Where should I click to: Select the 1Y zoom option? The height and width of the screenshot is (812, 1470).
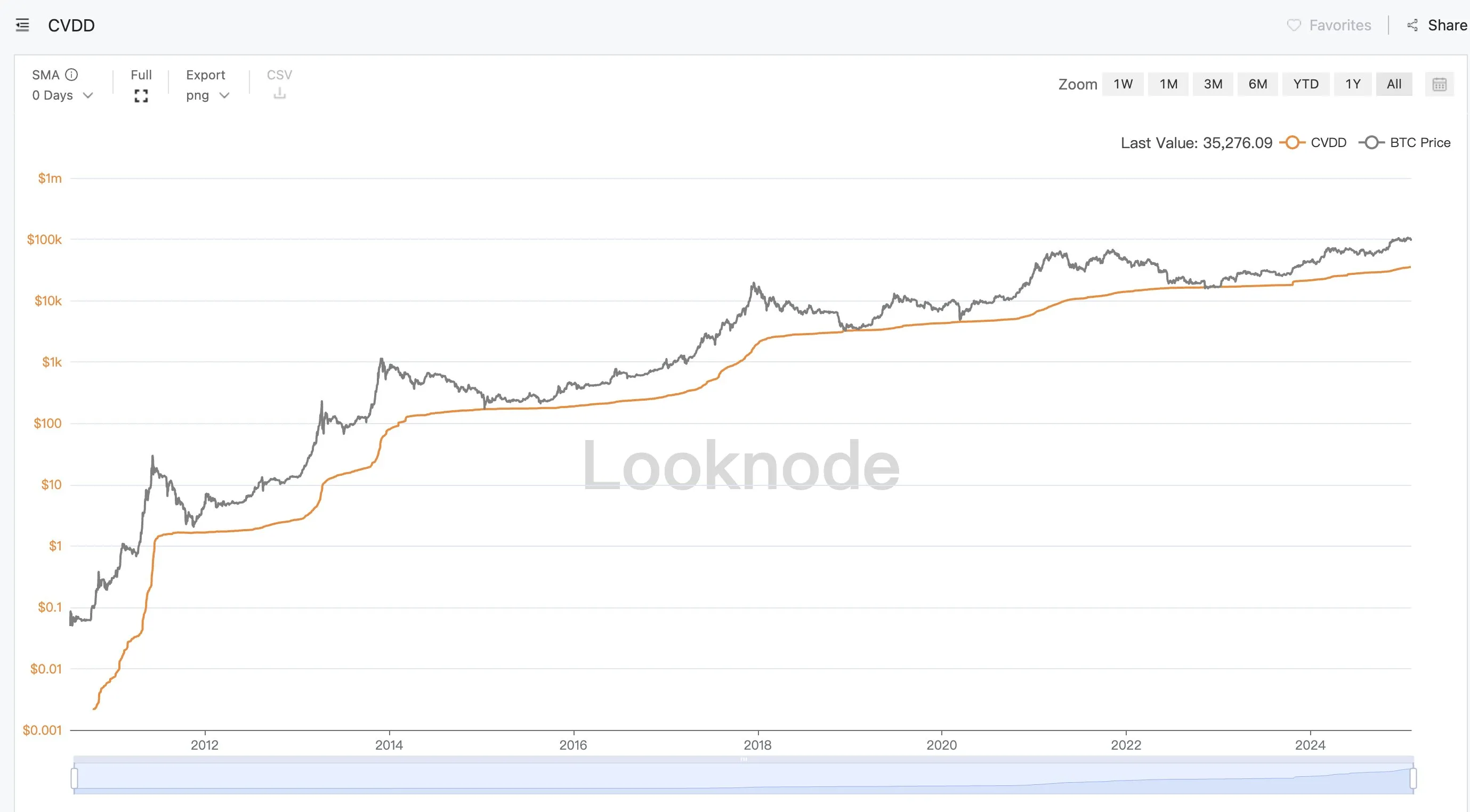coord(1353,84)
